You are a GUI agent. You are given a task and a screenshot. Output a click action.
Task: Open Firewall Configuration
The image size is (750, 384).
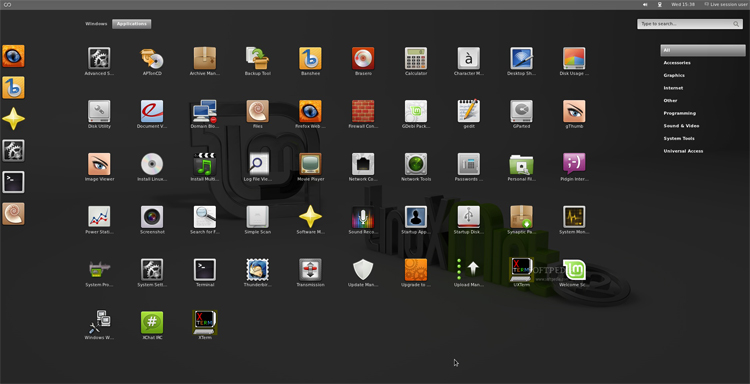coord(363,111)
